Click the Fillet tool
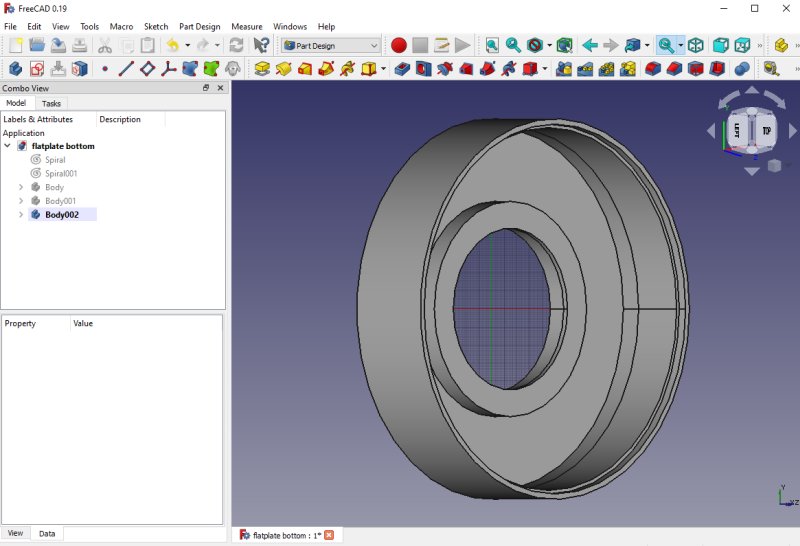 [x=653, y=68]
